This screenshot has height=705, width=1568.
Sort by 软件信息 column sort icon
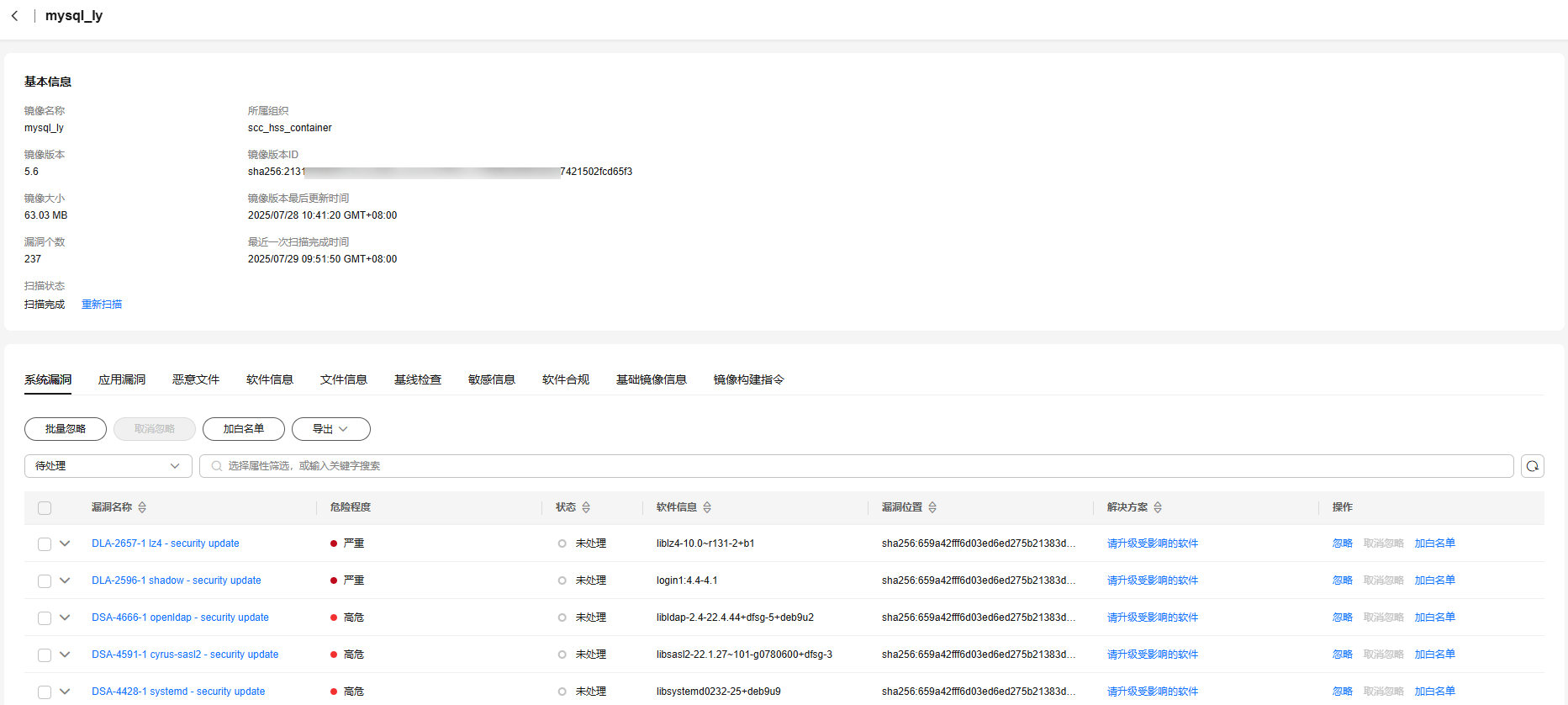707,507
